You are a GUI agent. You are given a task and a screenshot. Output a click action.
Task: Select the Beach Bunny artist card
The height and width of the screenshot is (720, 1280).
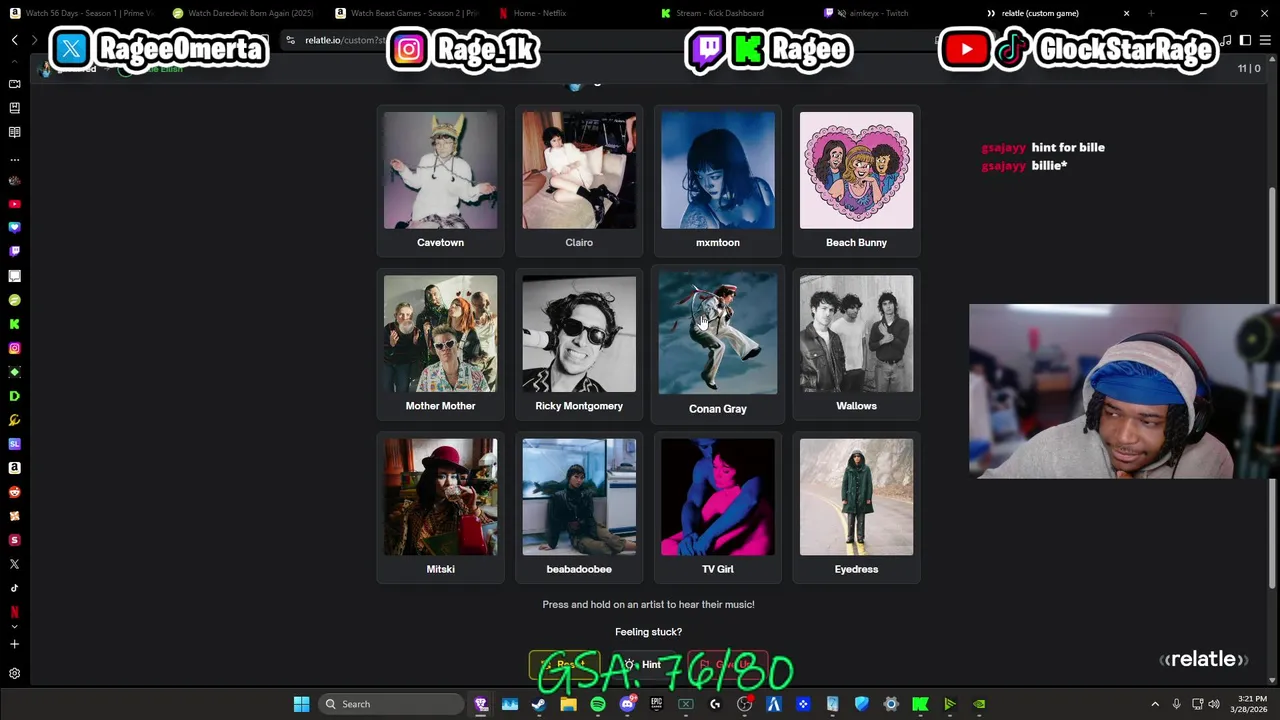856,181
